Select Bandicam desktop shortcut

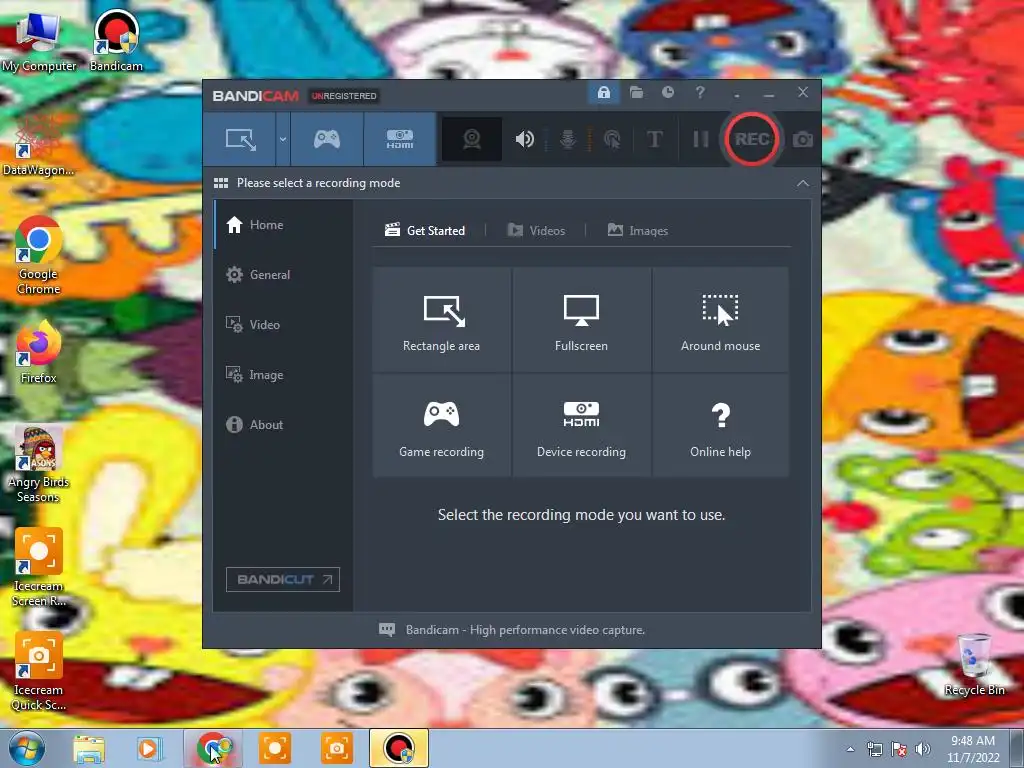tap(116, 41)
